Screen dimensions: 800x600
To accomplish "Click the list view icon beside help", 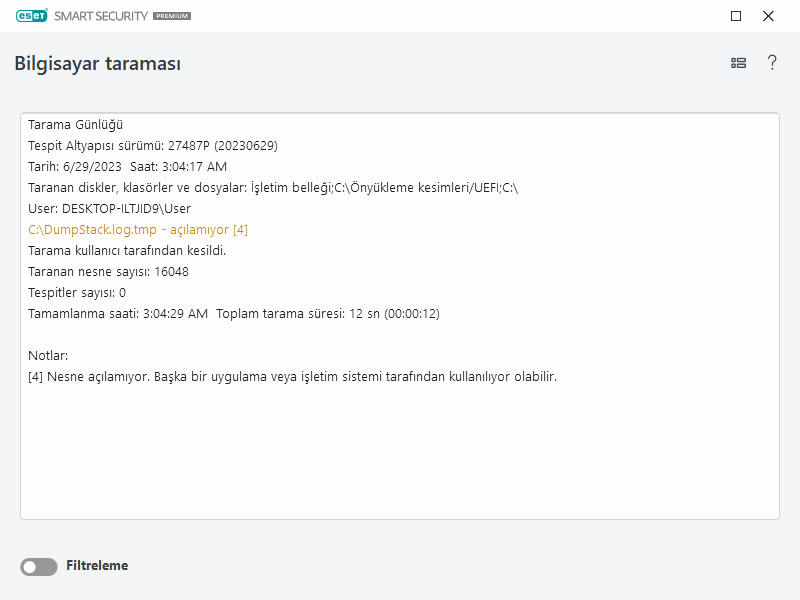I will click(x=738, y=63).
